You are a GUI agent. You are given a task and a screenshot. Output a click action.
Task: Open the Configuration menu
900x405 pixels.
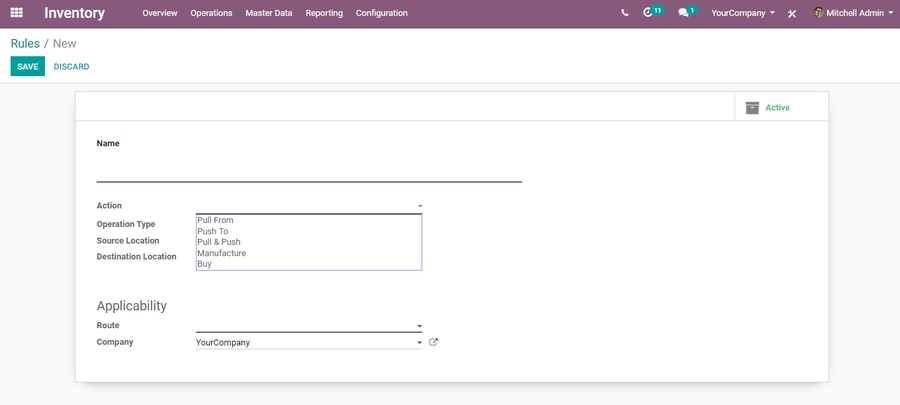381,13
